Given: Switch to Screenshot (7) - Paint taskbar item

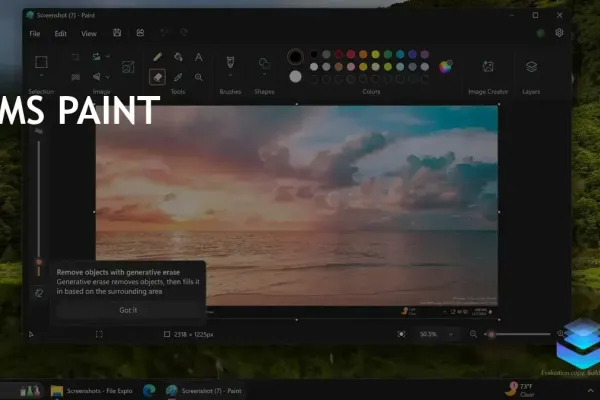Looking at the screenshot, I should [x=204, y=391].
